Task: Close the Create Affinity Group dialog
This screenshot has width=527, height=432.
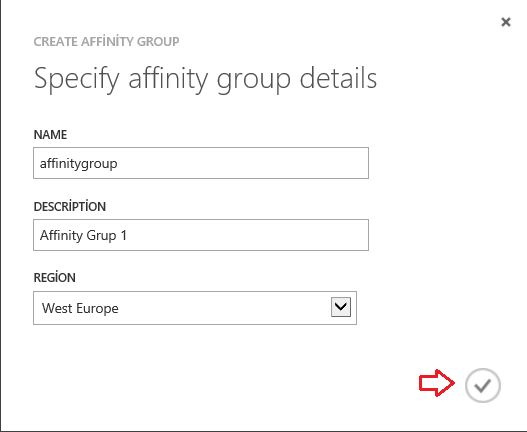Action: pyautogui.click(x=506, y=22)
